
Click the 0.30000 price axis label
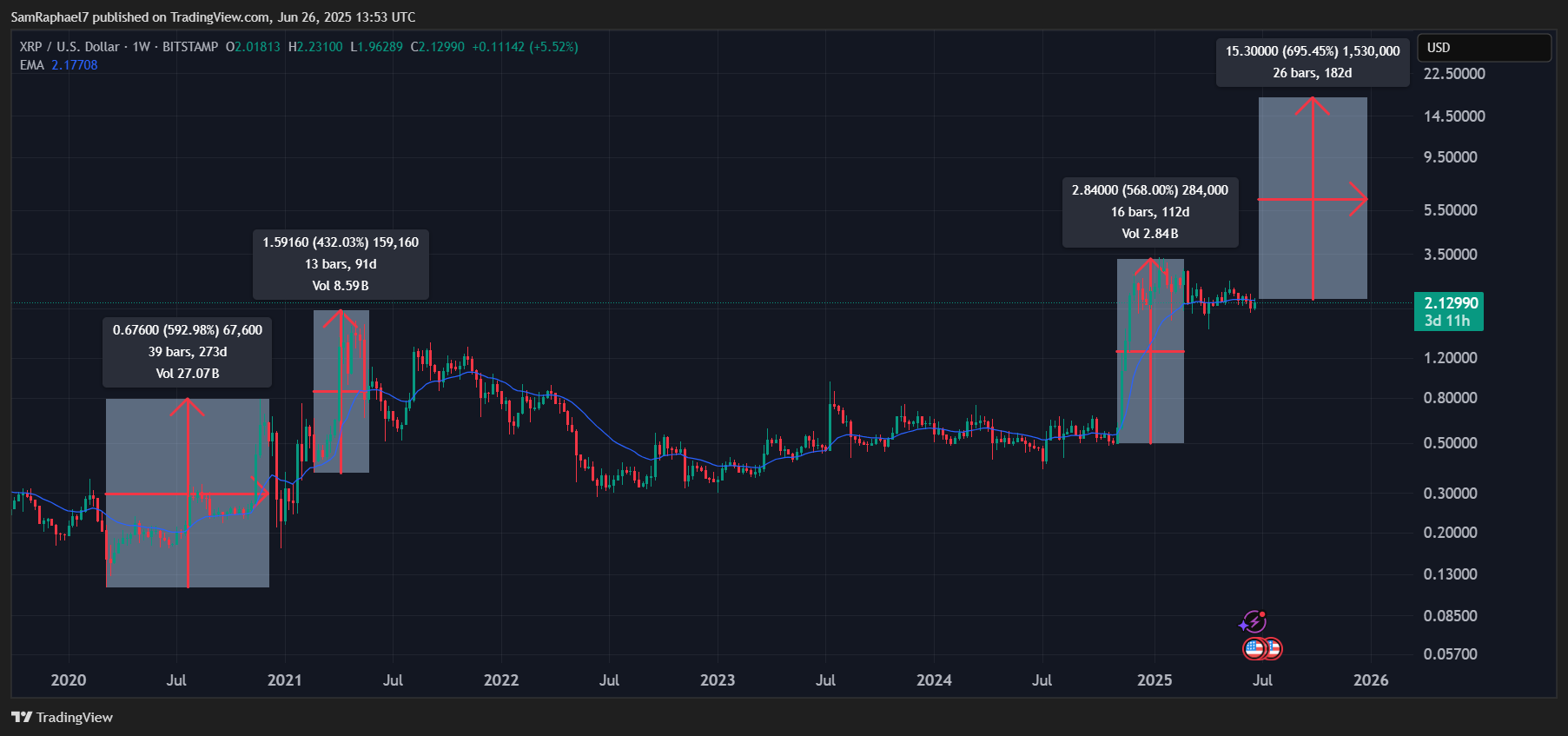click(x=1451, y=494)
